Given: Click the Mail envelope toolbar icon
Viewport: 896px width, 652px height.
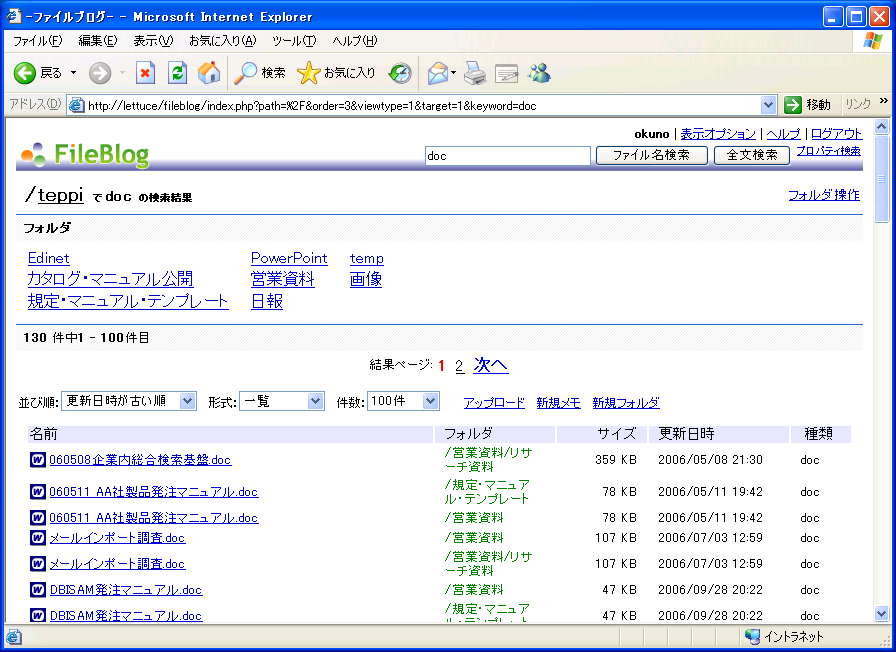Looking at the screenshot, I should coord(438,73).
